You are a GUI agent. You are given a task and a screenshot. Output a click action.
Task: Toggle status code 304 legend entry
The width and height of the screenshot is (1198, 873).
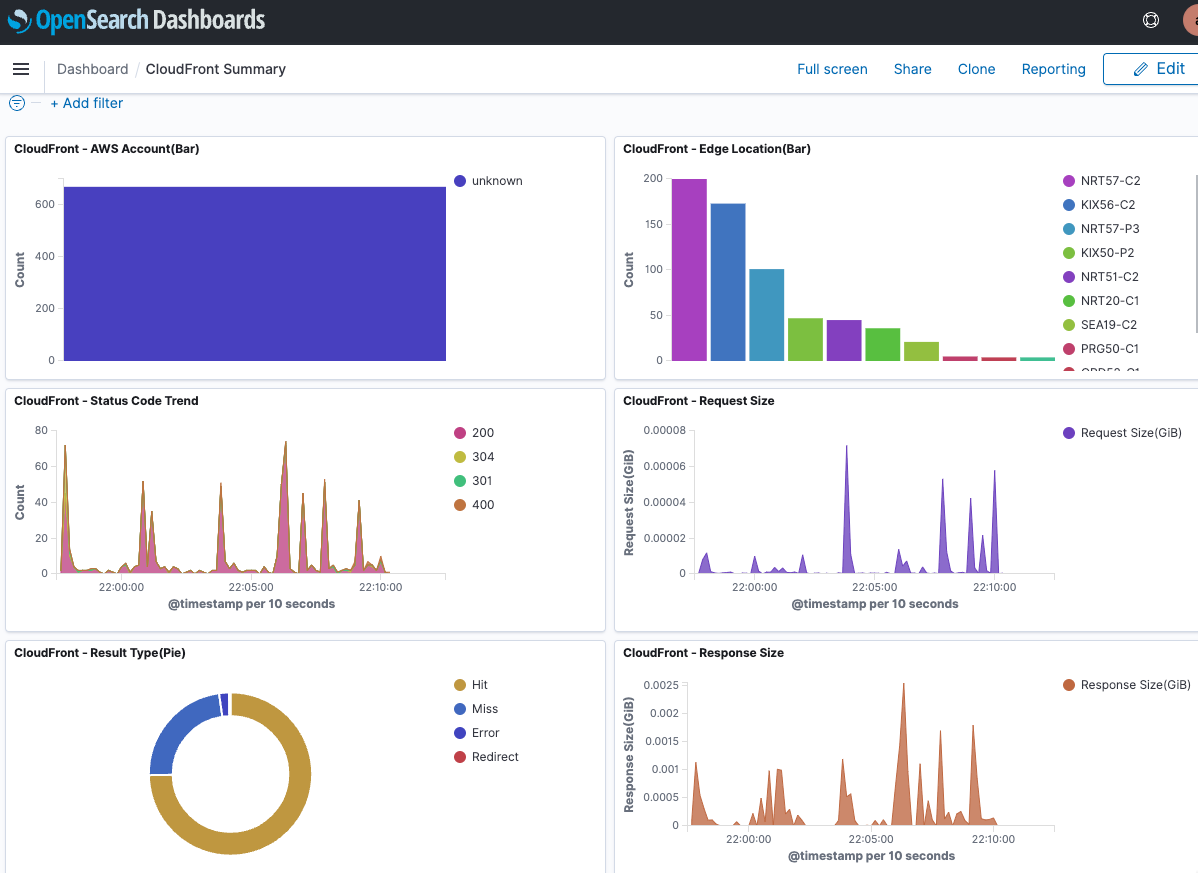point(474,457)
